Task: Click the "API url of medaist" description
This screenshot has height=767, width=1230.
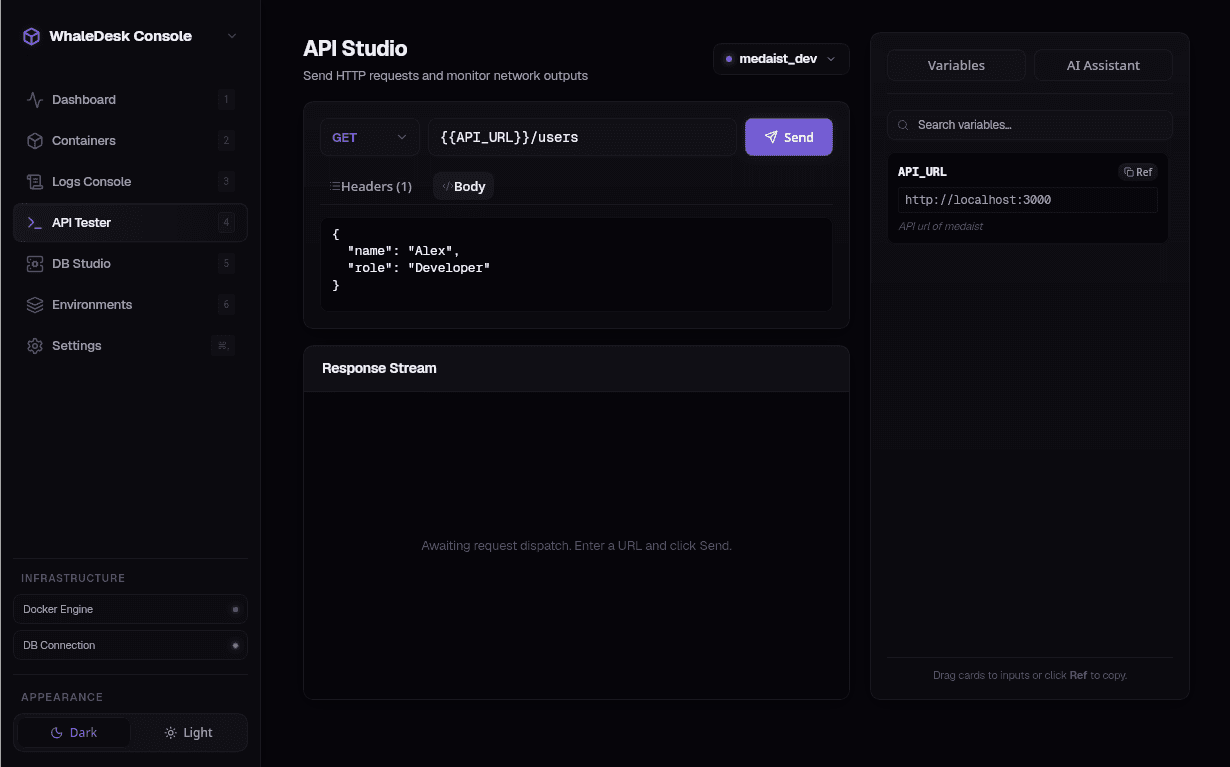Action: [x=940, y=226]
